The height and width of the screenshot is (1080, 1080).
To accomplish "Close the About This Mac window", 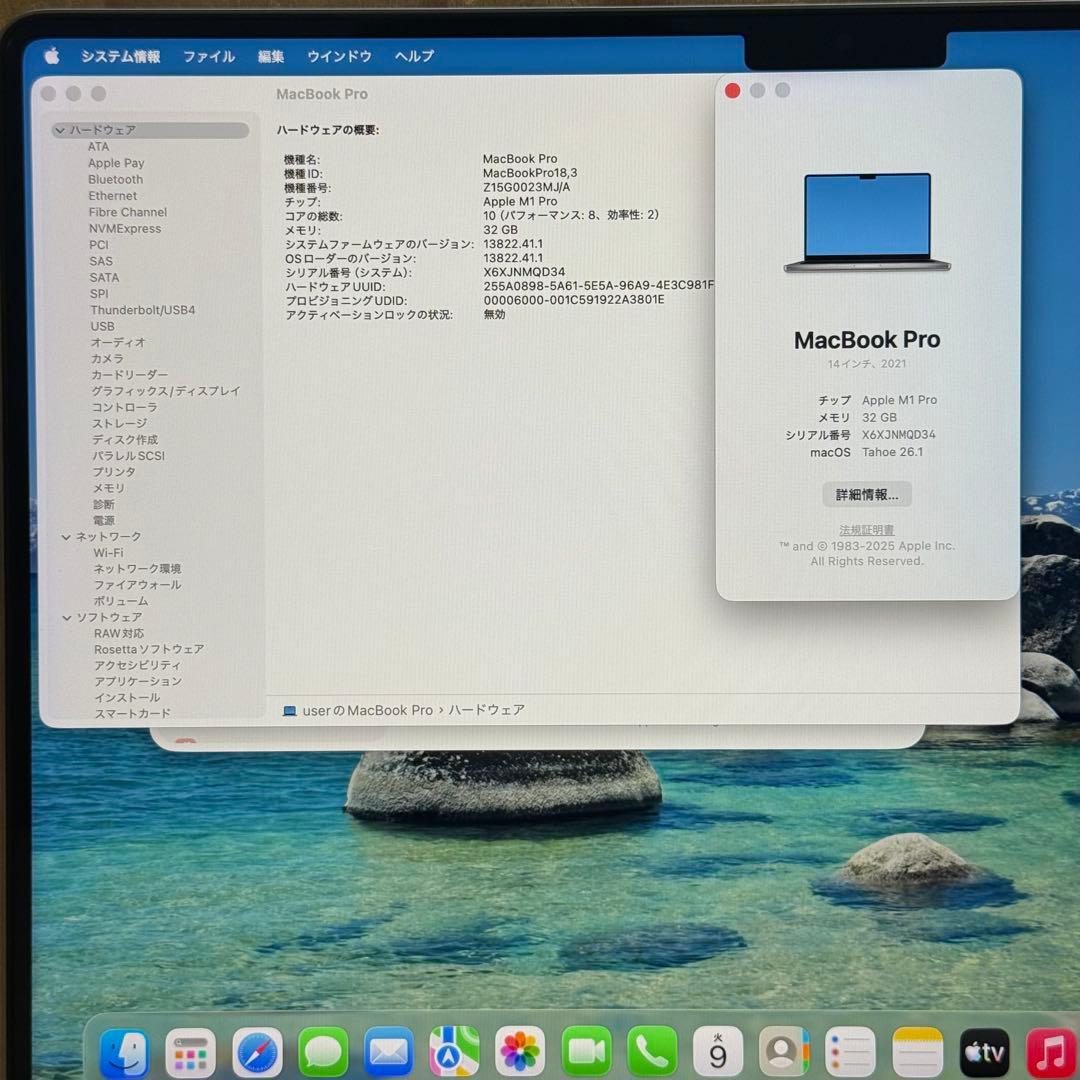I will (732, 91).
